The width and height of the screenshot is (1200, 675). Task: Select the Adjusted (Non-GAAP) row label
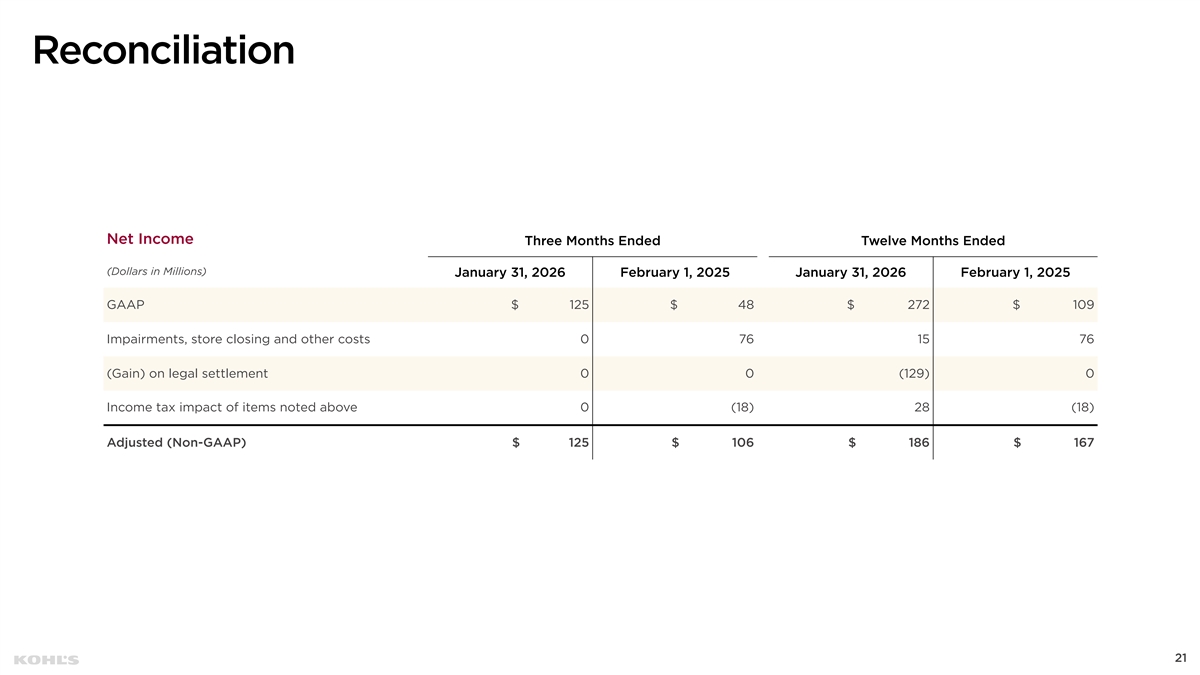[x=176, y=443]
